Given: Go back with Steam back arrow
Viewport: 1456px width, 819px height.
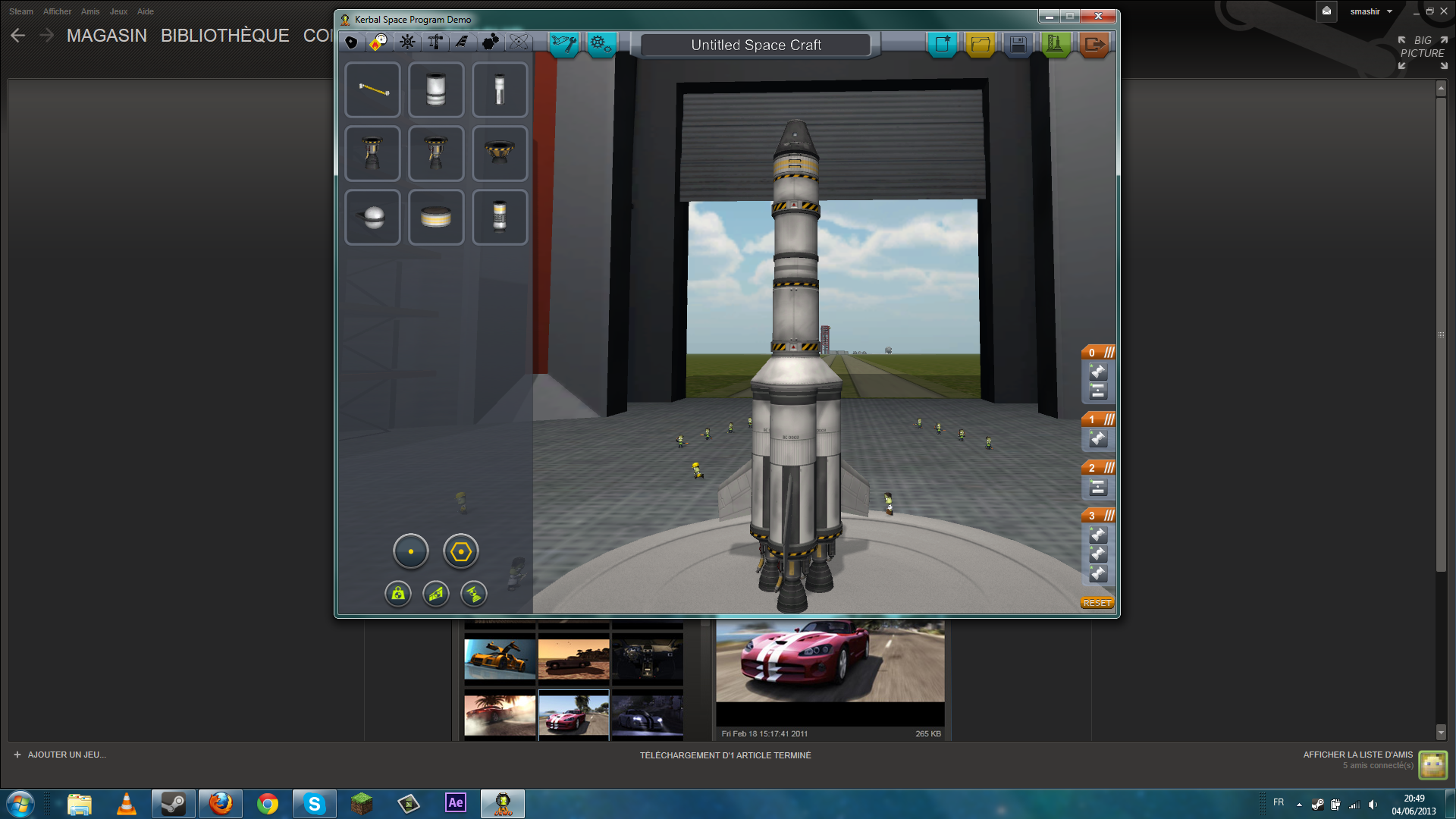Looking at the screenshot, I should [18, 36].
